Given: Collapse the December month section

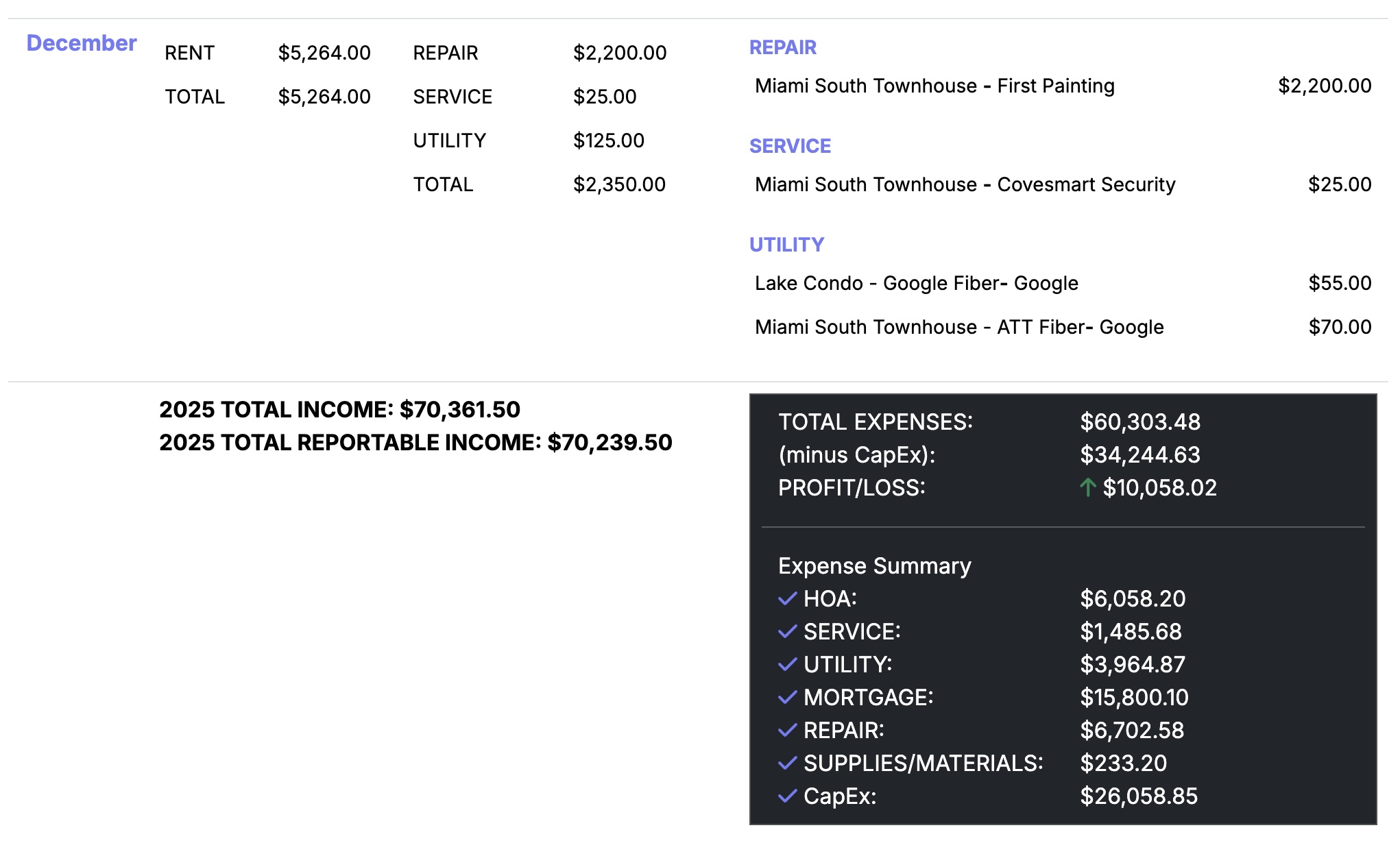Looking at the screenshot, I should pos(82,42).
